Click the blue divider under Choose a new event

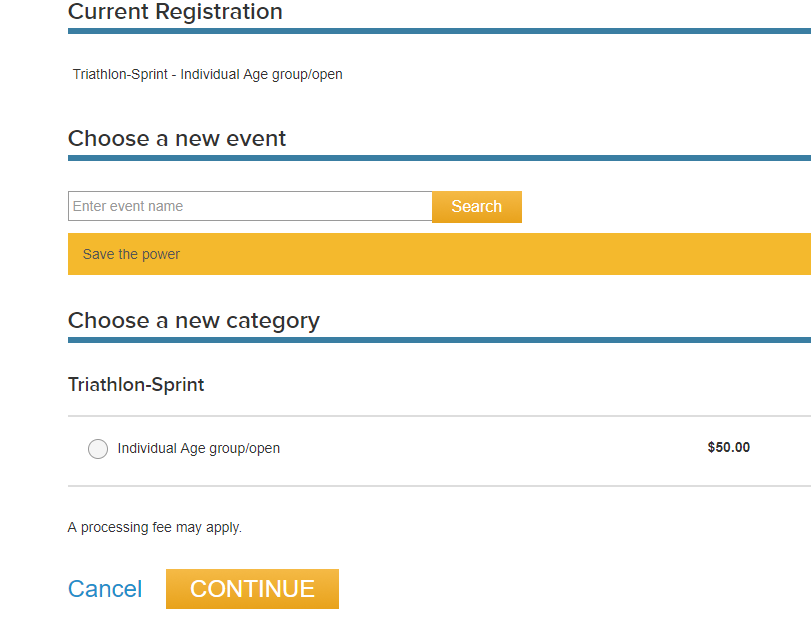[439, 158]
